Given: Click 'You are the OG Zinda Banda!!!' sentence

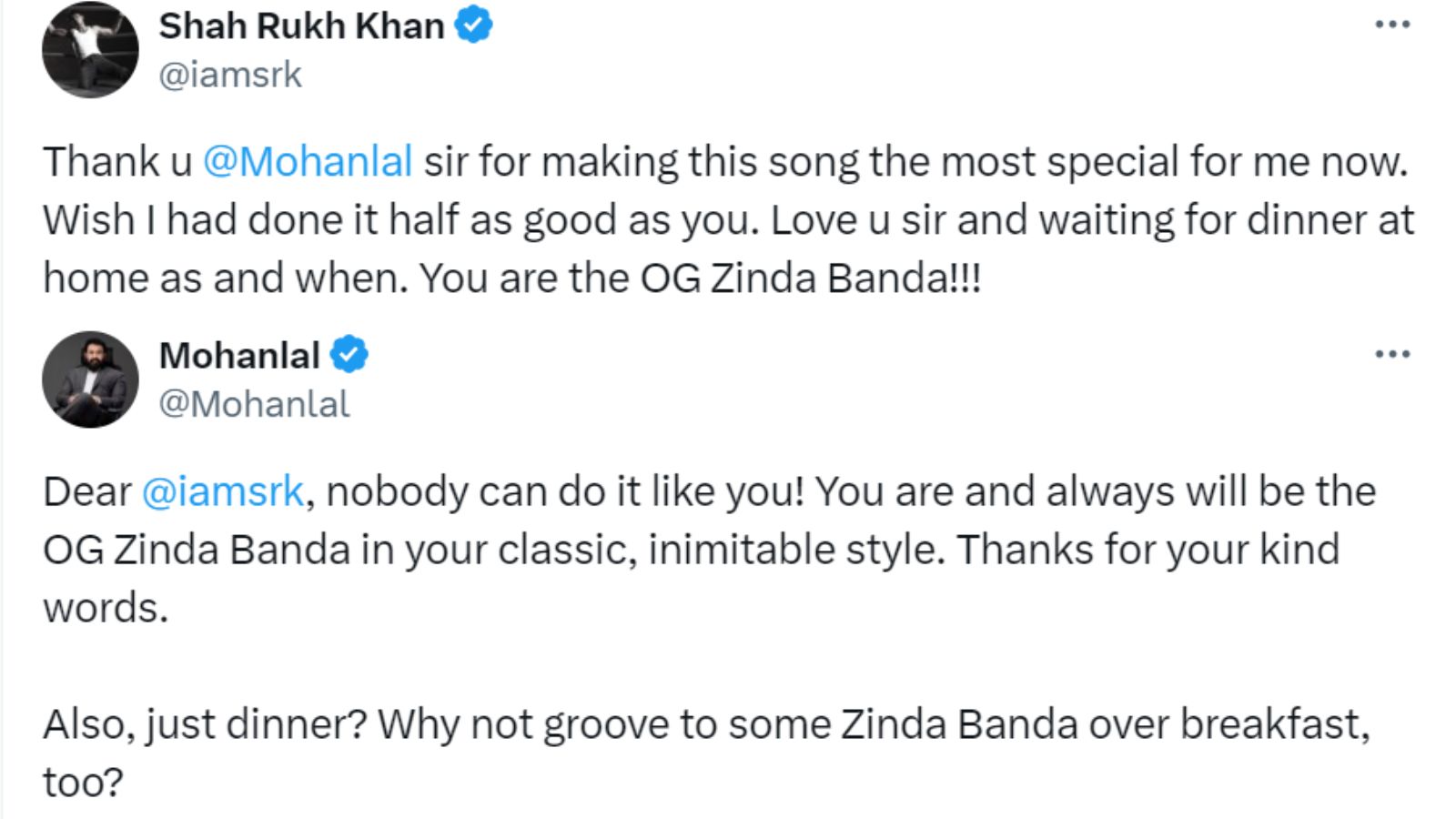Looking at the screenshot, I should click(699, 278).
